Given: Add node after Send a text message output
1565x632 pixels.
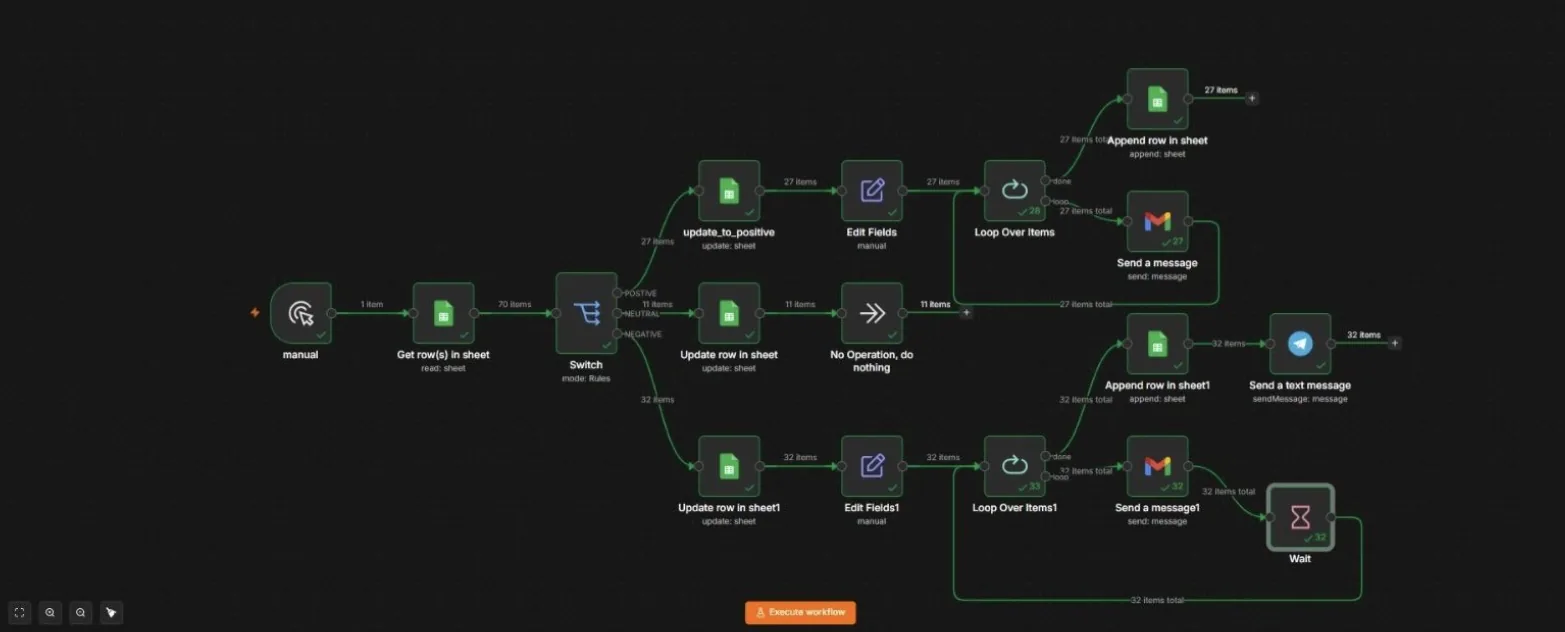Looking at the screenshot, I should tap(1395, 343).
